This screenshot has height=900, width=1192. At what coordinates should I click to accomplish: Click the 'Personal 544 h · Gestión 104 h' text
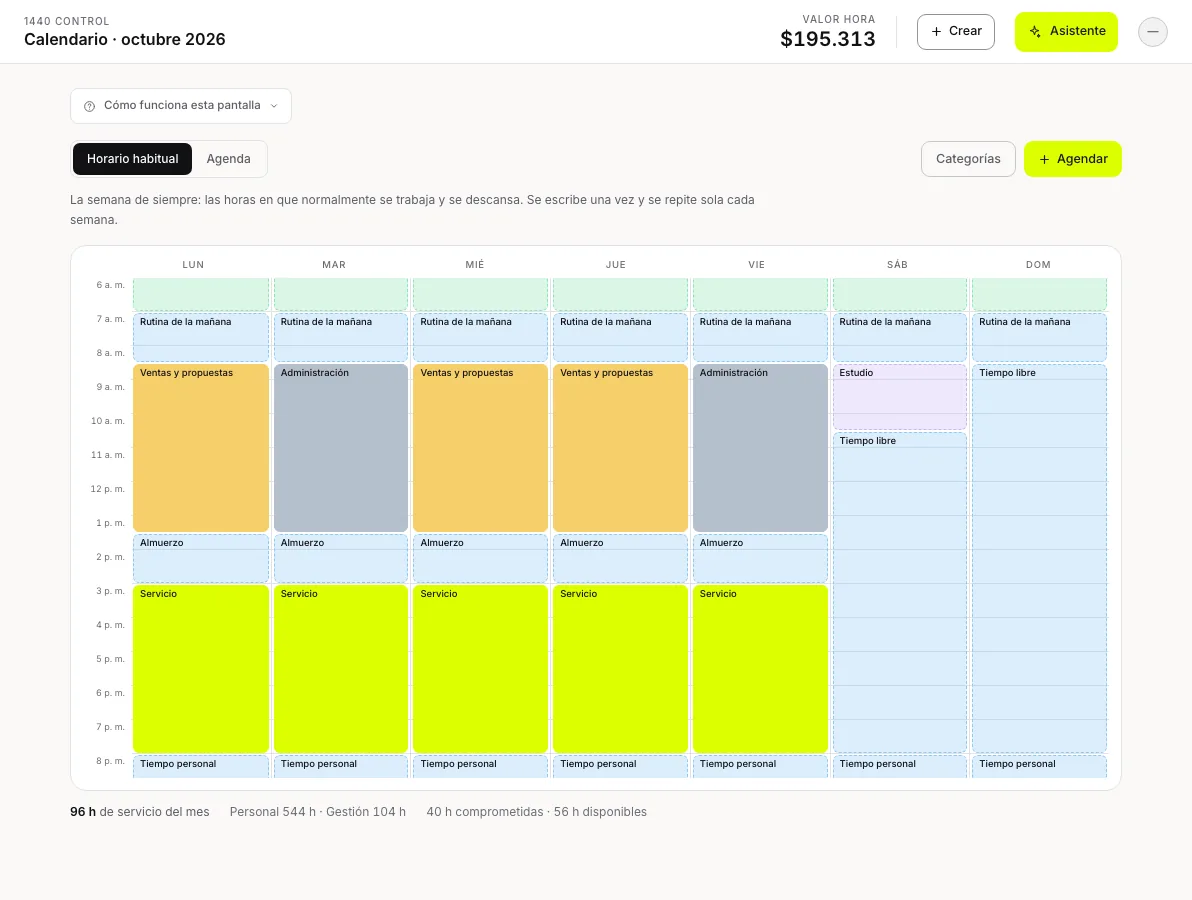coord(318,812)
